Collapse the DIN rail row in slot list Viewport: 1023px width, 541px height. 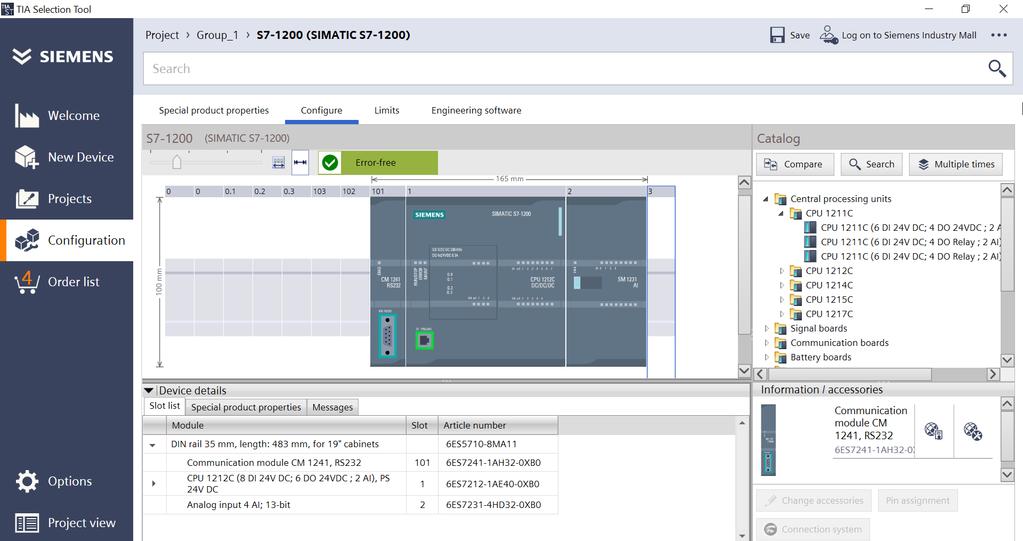tap(153, 445)
